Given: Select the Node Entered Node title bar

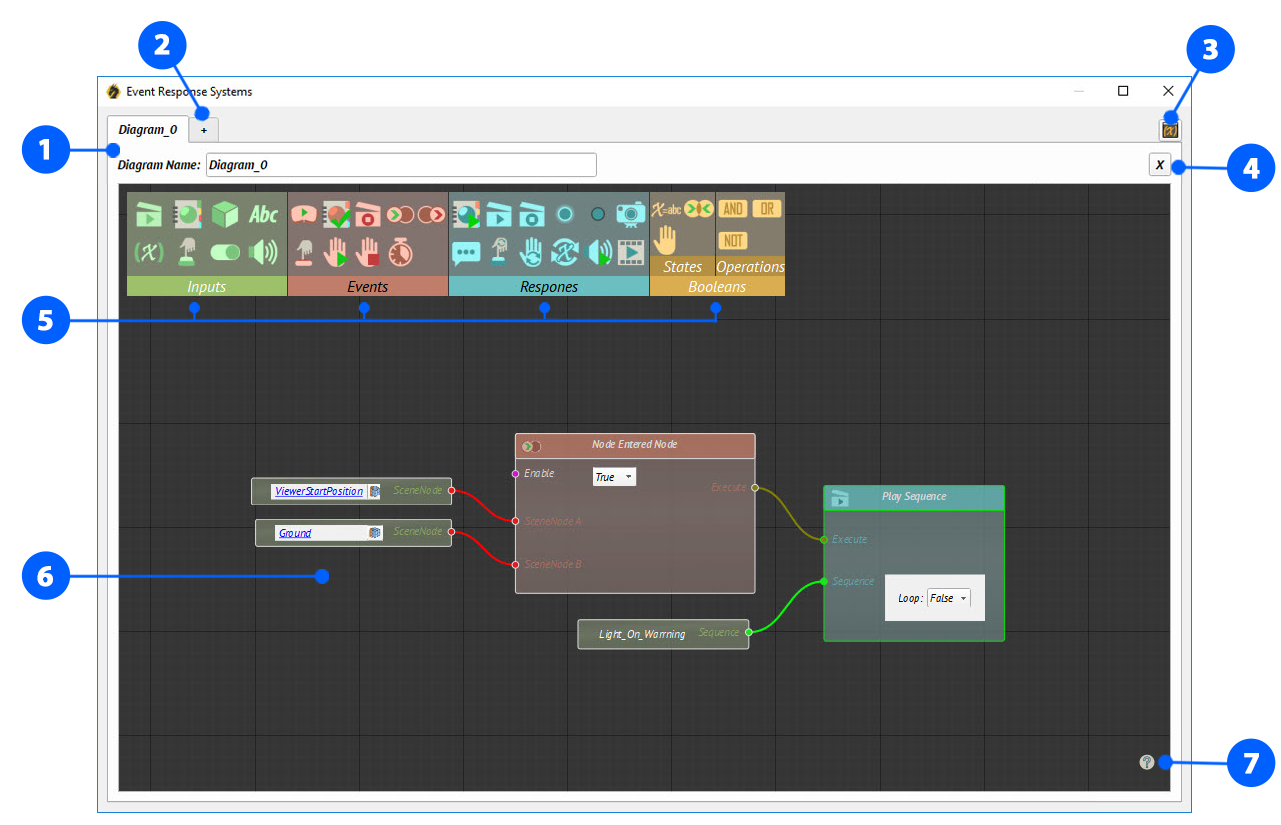Looking at the screenshot, I should click(x=635, y=445).
